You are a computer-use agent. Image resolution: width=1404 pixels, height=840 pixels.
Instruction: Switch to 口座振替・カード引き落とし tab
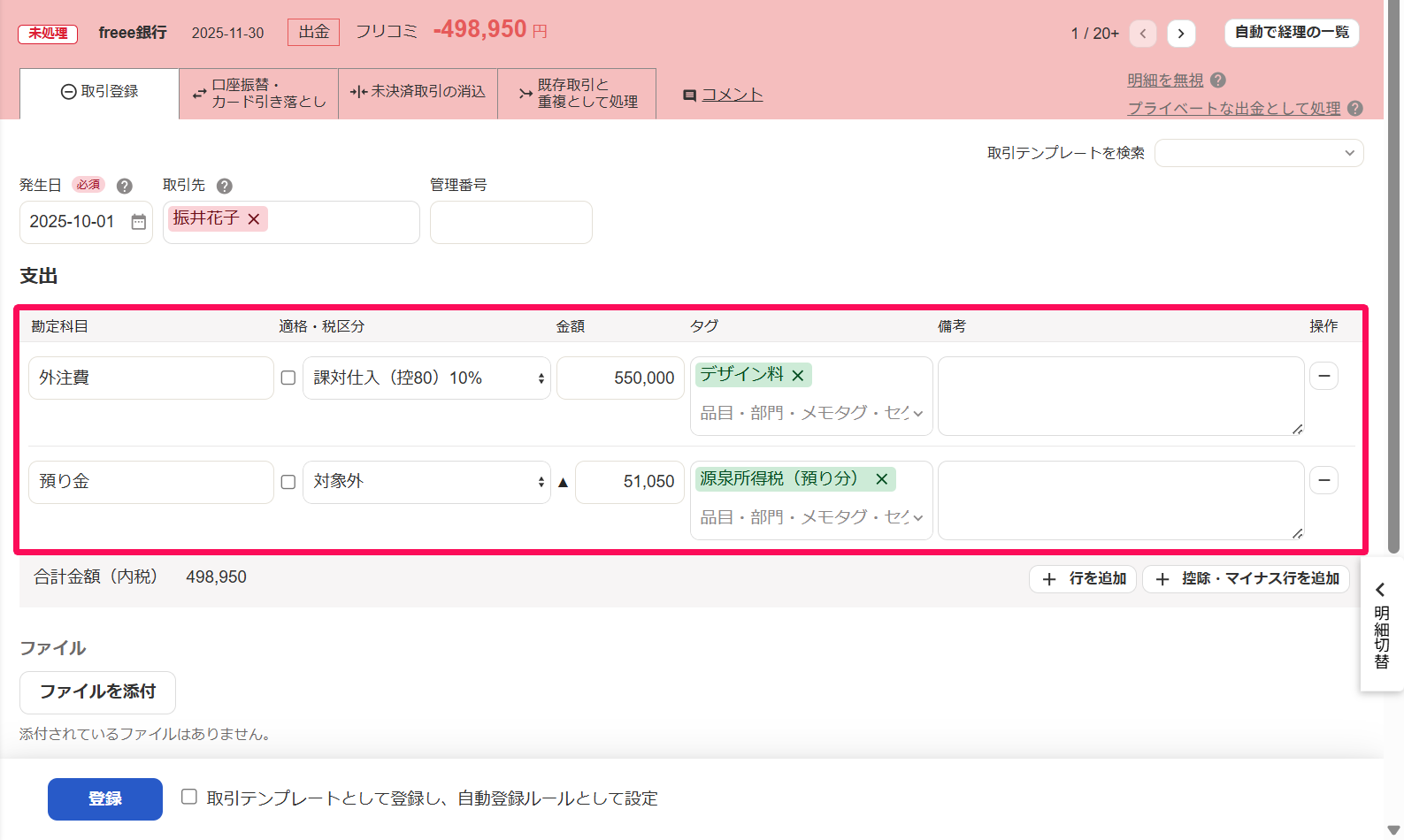pyautogui.click(x=259, y=93)
